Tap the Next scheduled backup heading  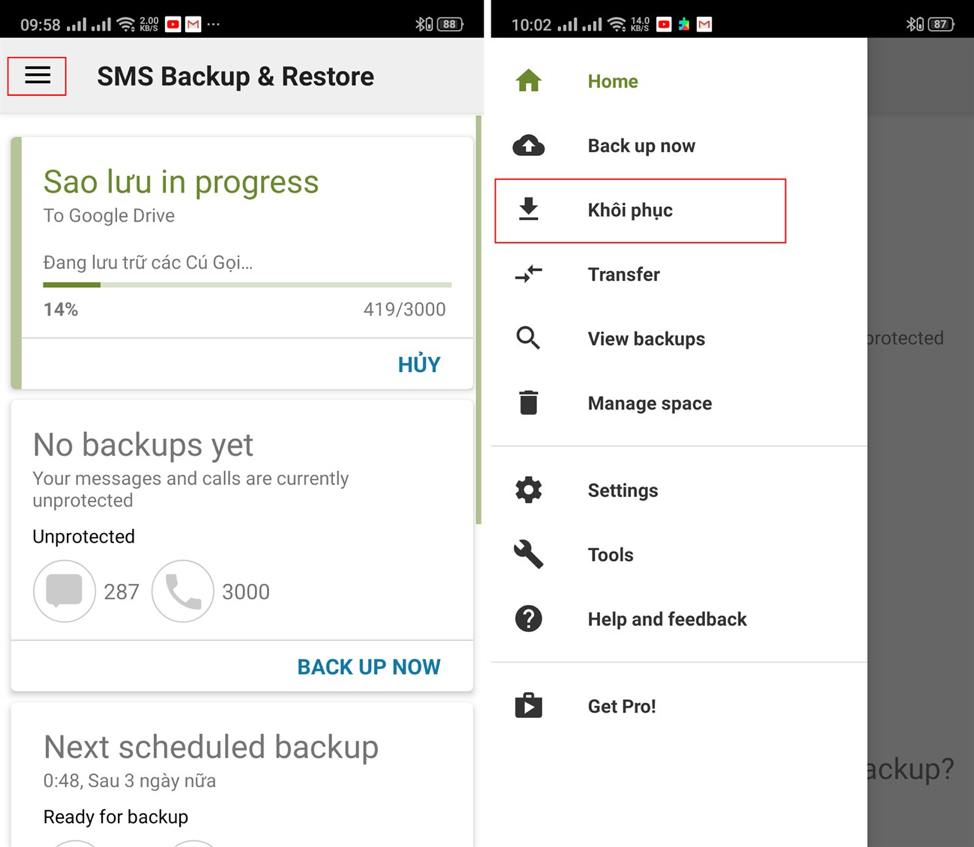211,746
